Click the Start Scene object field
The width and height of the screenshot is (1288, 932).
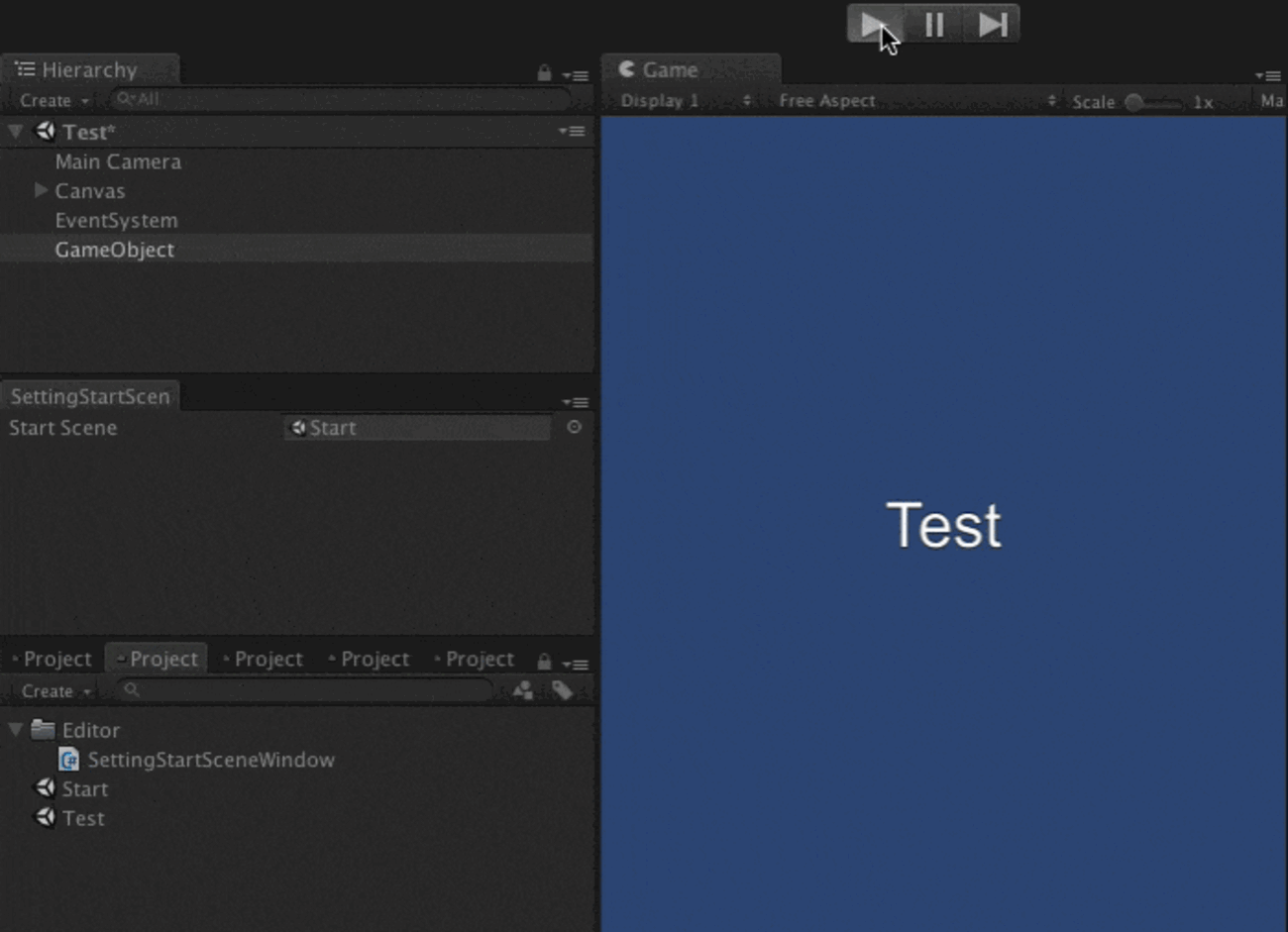417,428
